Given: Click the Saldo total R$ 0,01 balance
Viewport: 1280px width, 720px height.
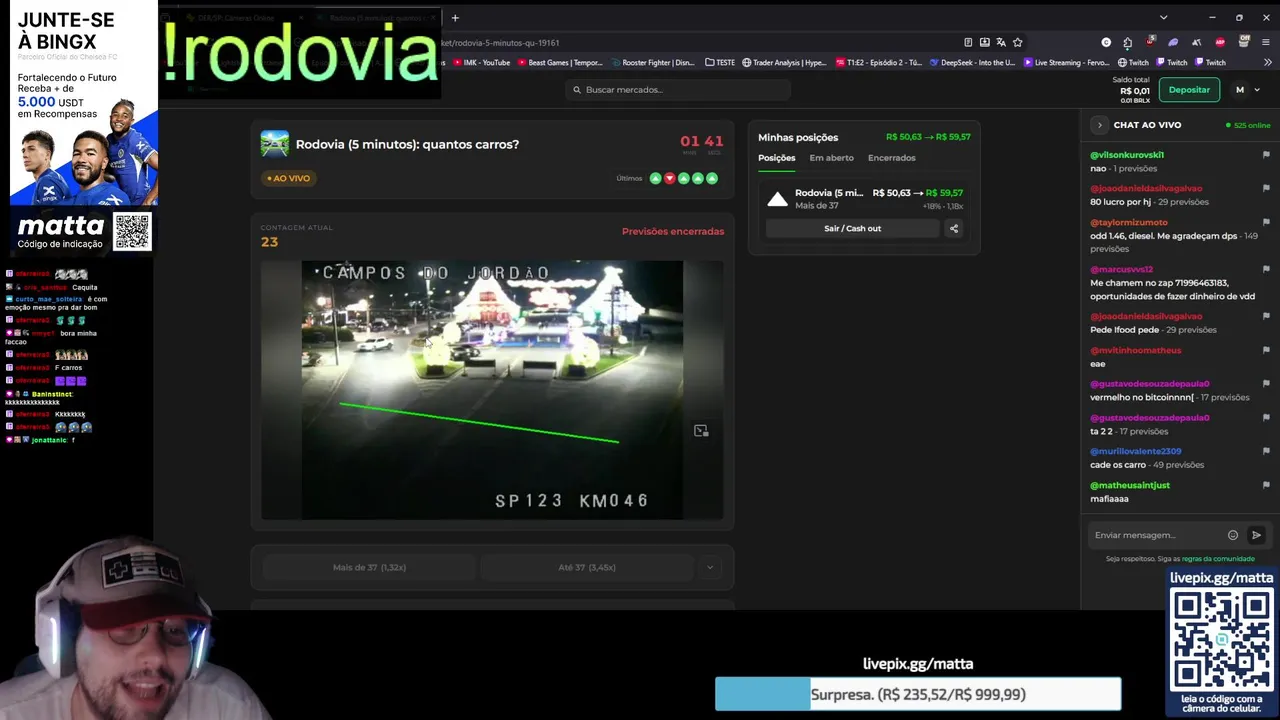Looking at the screenshot, I should pos(1135,90).
